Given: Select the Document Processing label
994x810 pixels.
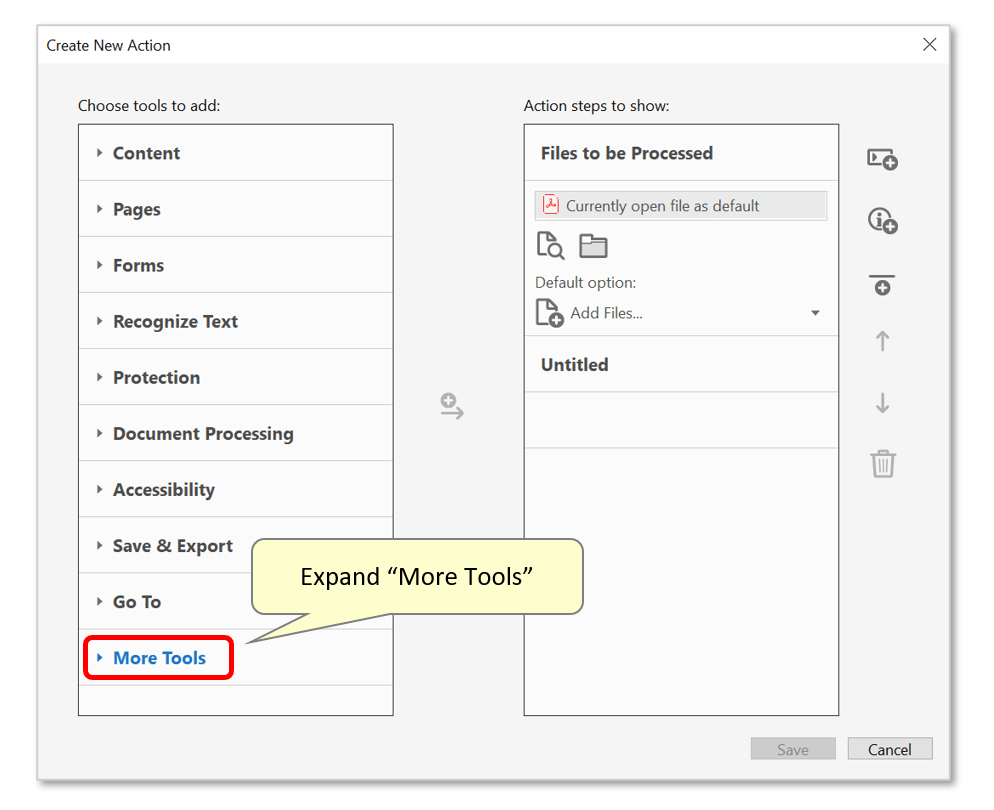Looking at the screenshot, I should pyautogui.click(x=203, y=434).
